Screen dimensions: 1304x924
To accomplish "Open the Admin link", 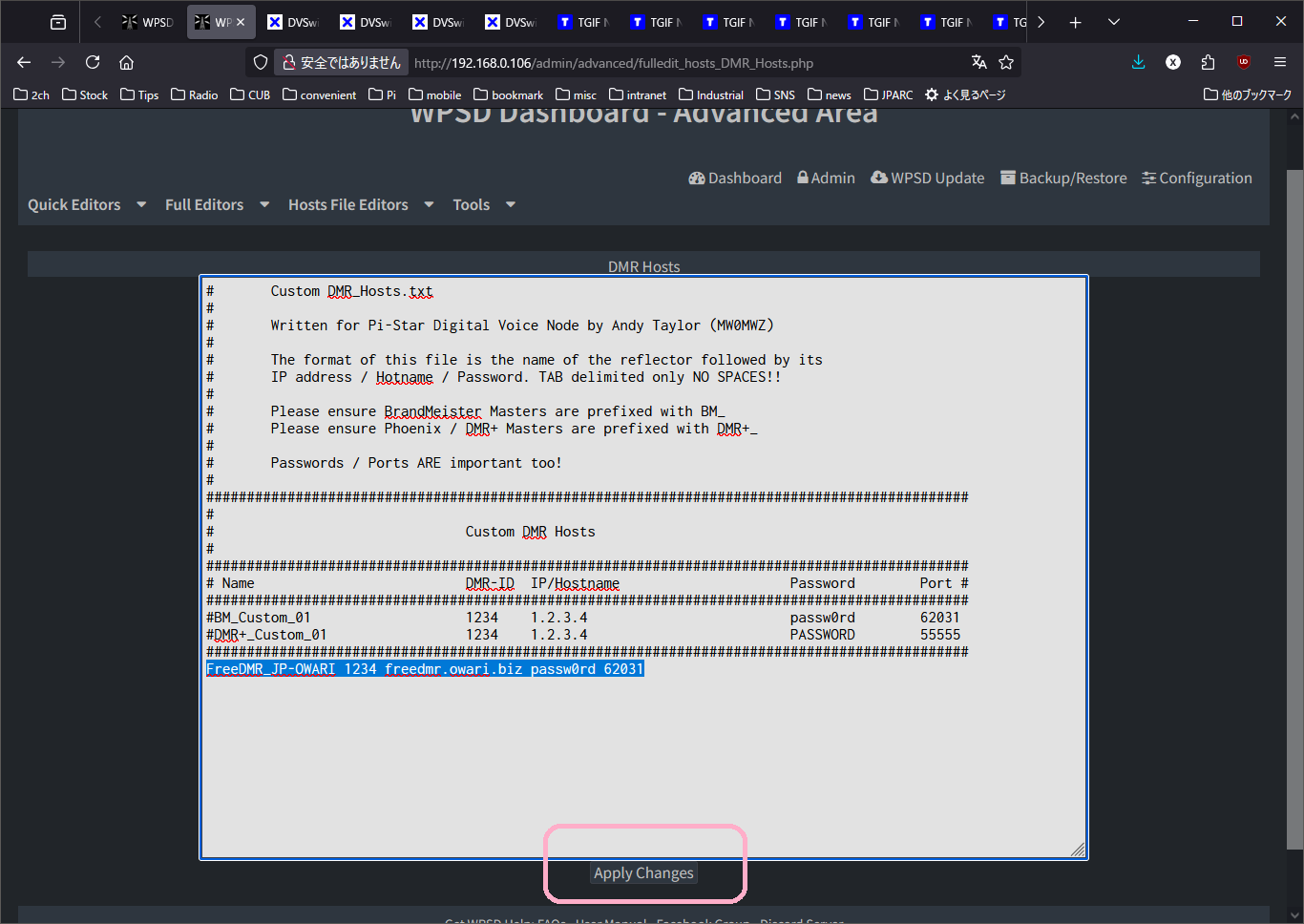I will click(827, 178).
